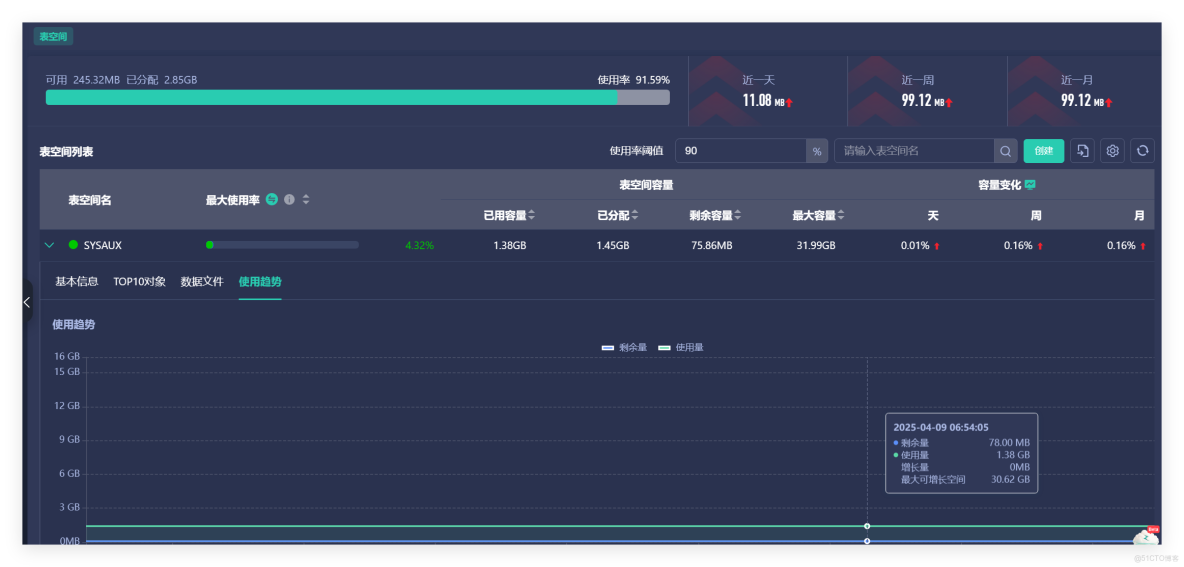
Task: Click the search magnifier icon
Action: [1005, 151]
